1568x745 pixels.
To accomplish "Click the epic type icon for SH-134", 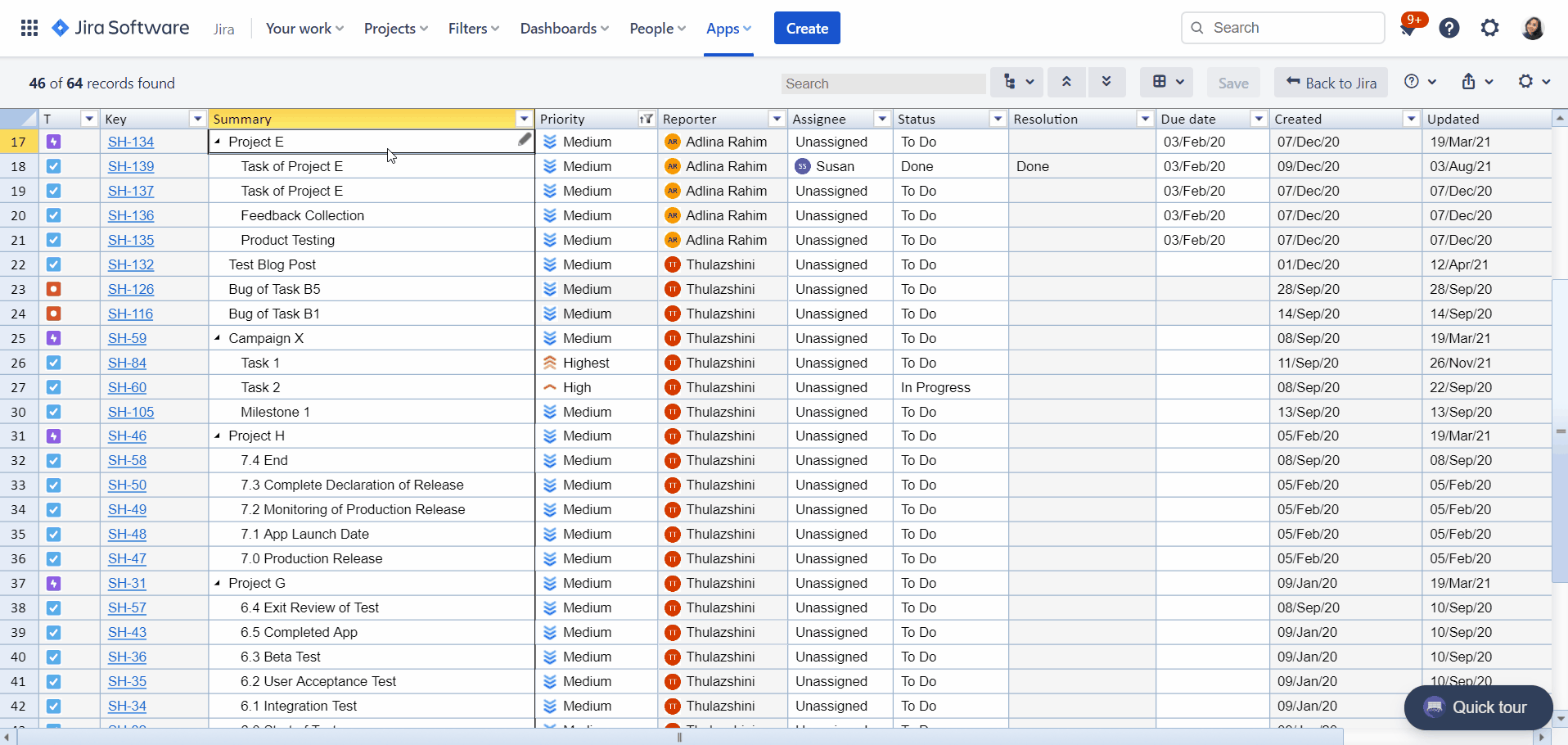I will coord(53,142).
